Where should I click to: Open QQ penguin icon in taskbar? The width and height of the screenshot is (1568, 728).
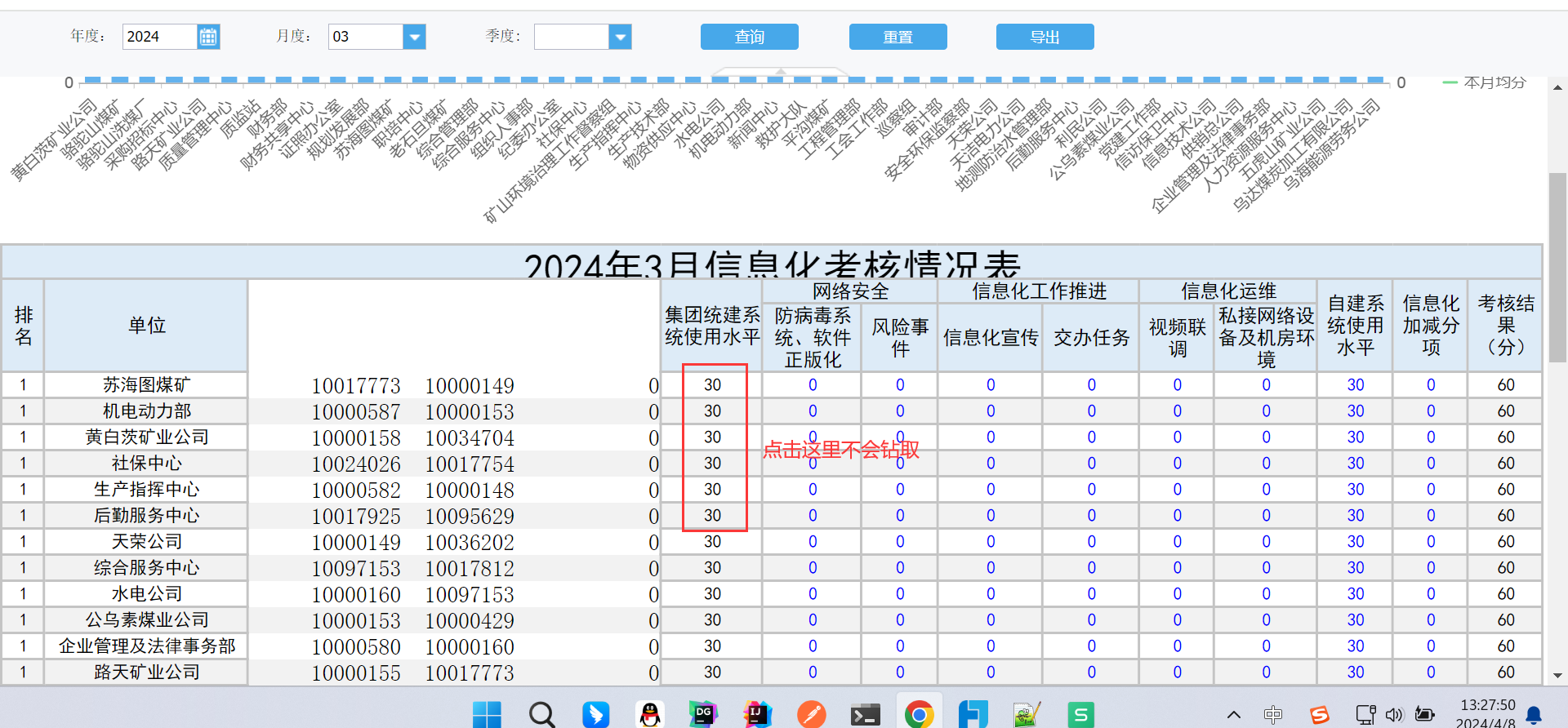click(650, 714)
